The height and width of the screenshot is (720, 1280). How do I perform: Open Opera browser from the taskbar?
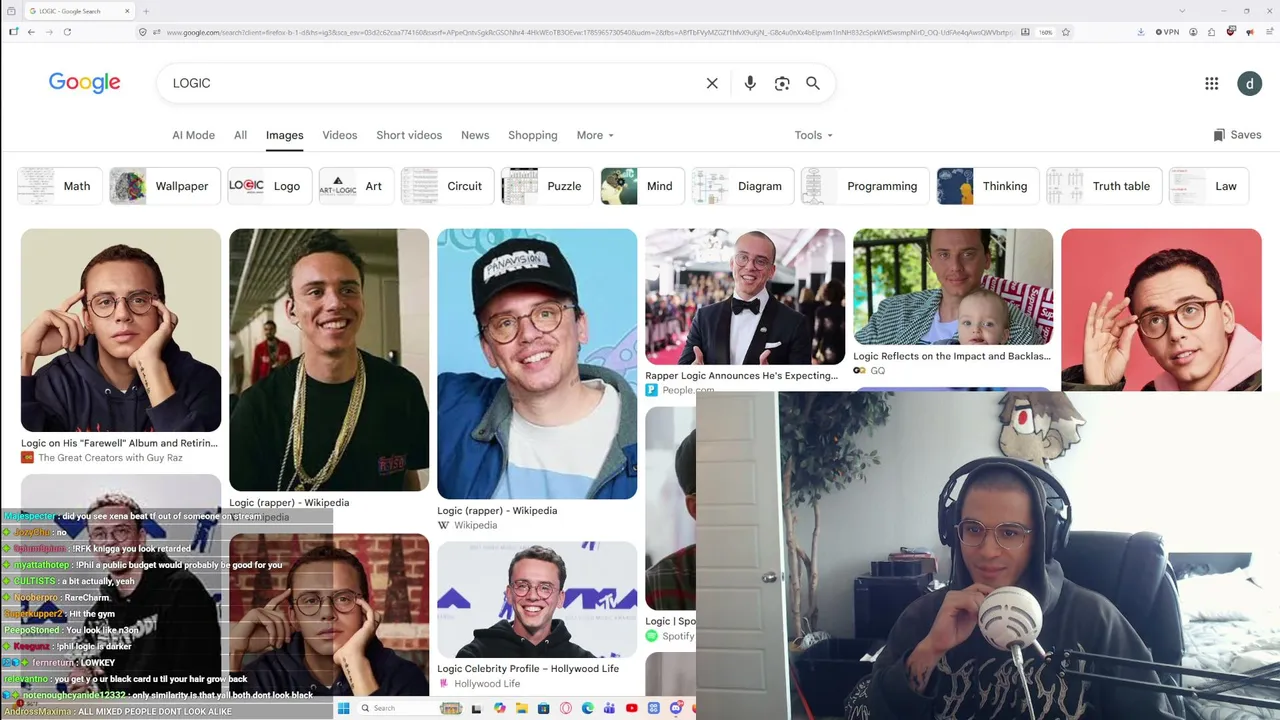(566, 708)
